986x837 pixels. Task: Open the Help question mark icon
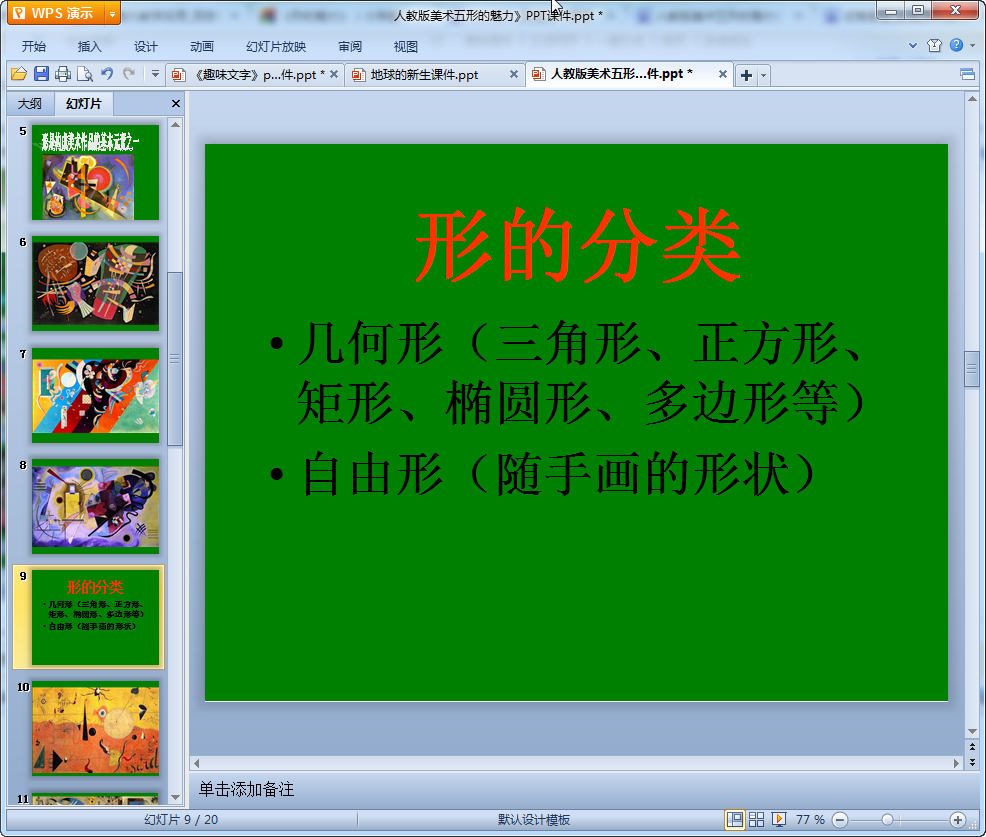956,45
